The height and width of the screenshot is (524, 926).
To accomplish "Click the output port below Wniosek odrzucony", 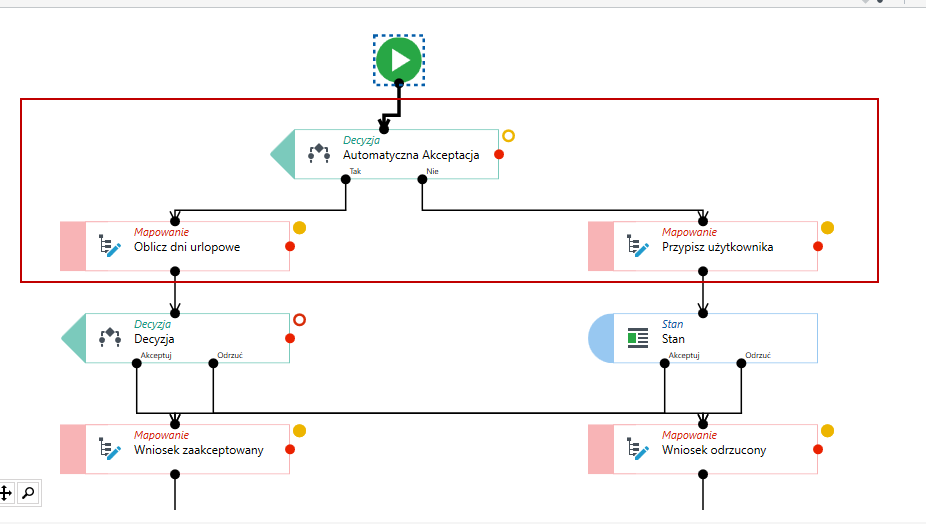I will pos(703,474).
